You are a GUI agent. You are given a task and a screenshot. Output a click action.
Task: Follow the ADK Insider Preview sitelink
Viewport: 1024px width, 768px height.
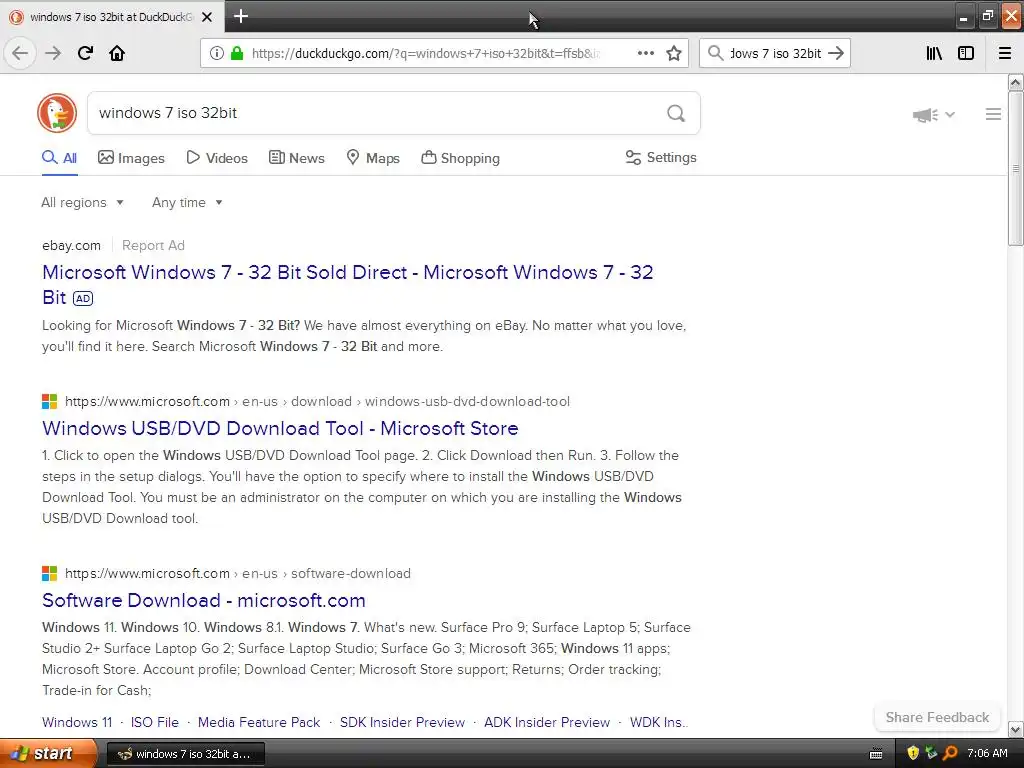(x=547, y=722)
